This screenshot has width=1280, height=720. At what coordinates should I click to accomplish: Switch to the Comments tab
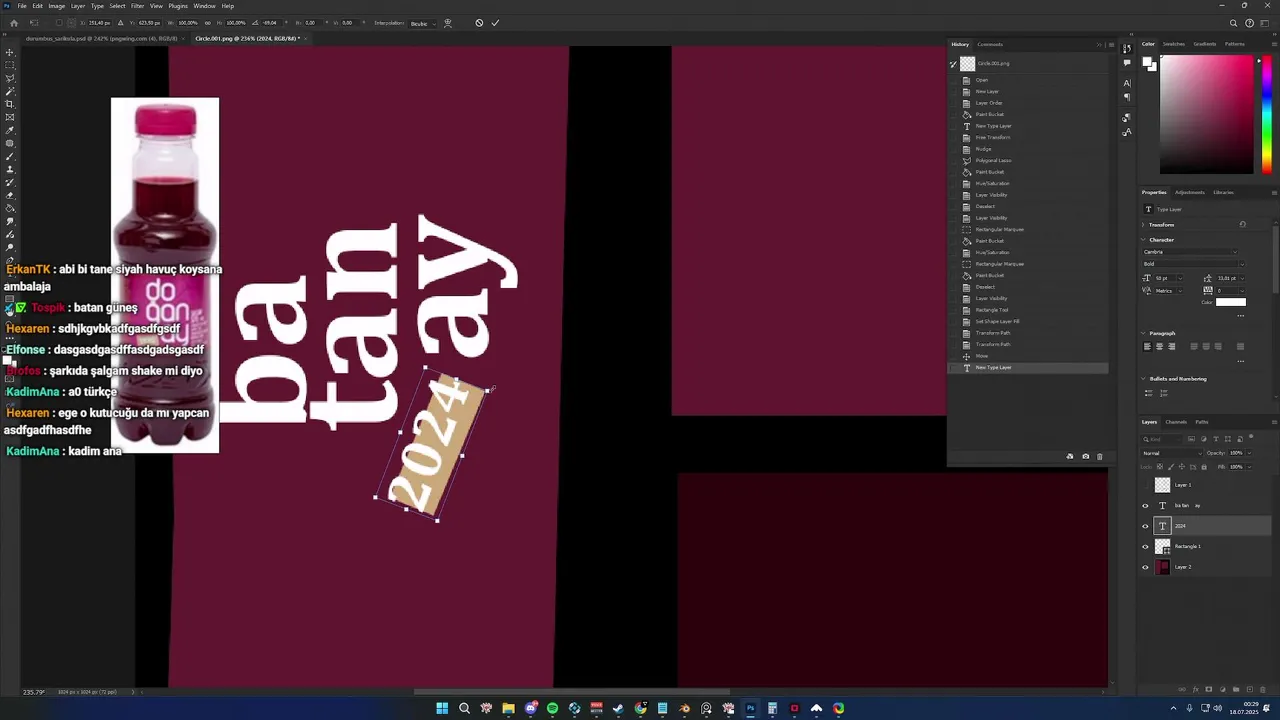pos(990,44)
